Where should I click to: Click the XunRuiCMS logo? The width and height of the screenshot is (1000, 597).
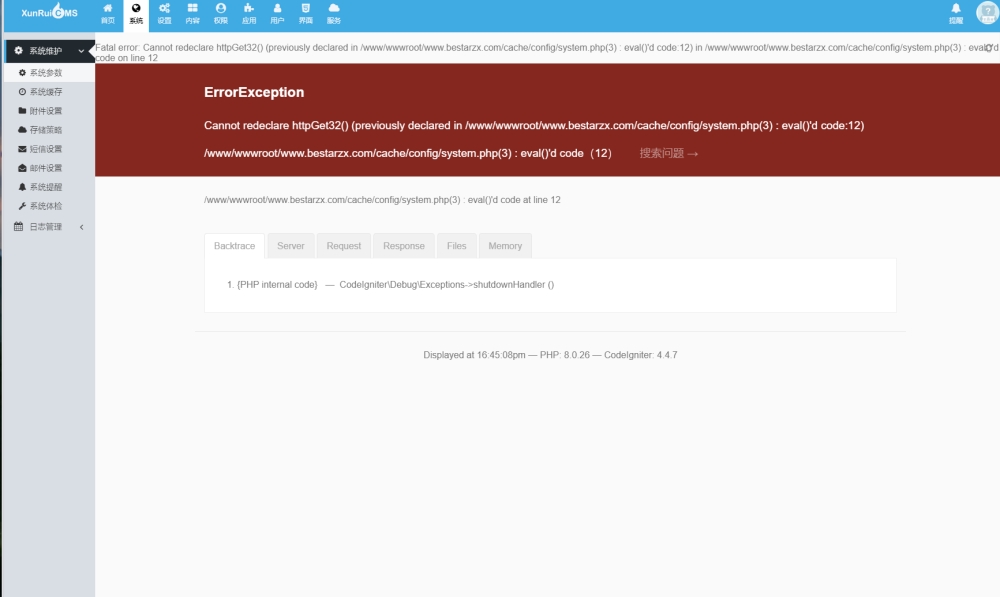point(48,13)
